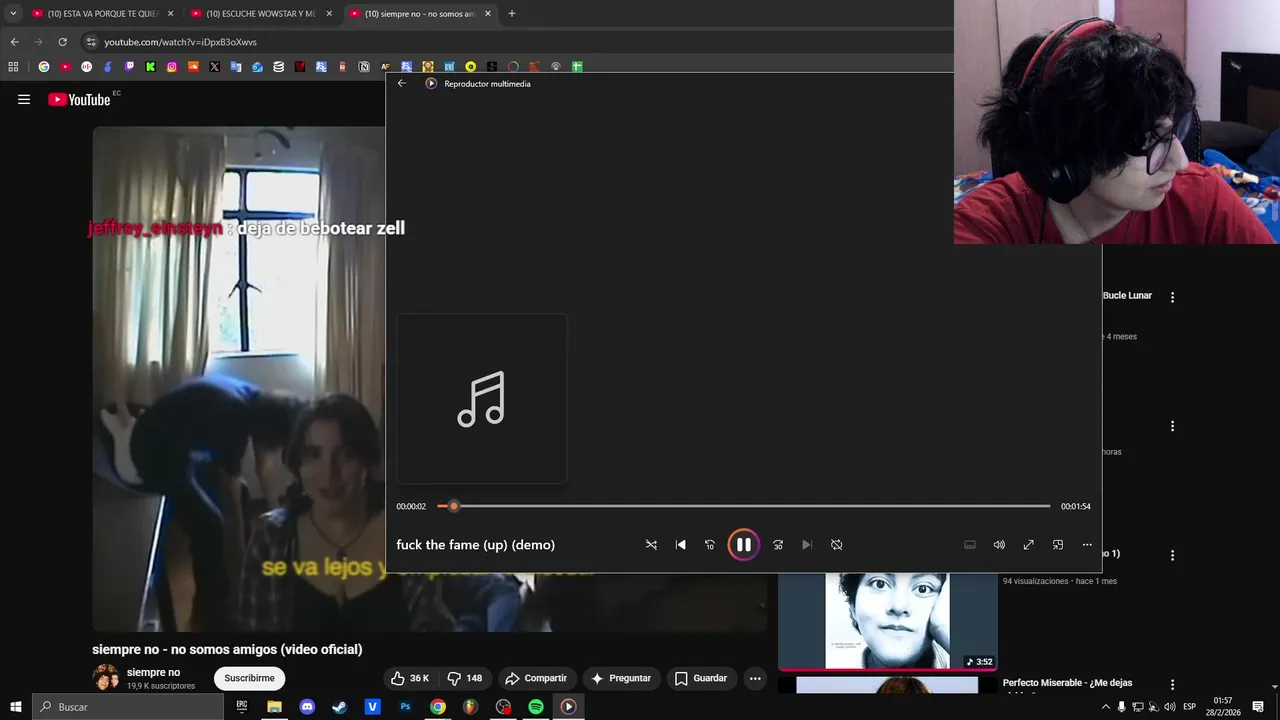Open Discord from the taskbar
1280x720 pixels.
[x=307, y=707]
